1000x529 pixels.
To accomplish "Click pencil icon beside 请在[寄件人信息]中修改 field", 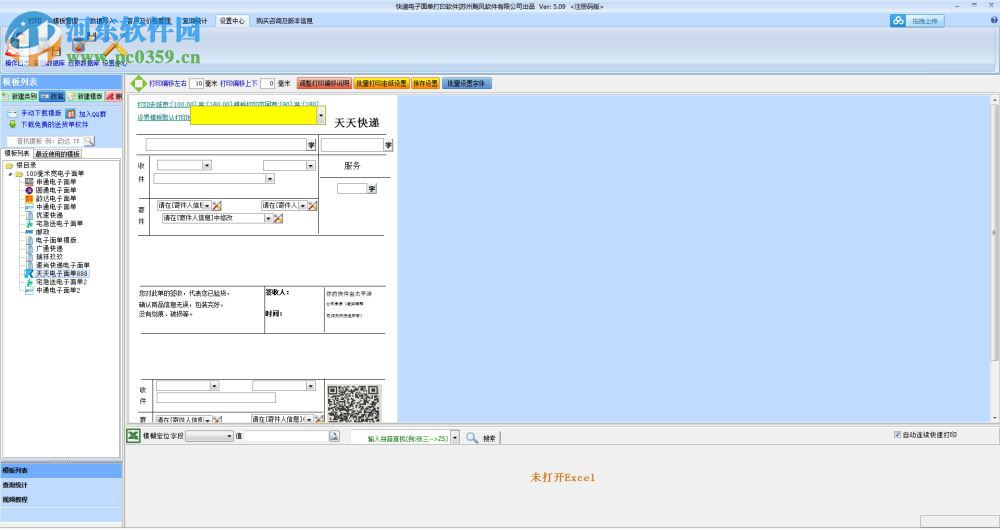I will (278, 218).
